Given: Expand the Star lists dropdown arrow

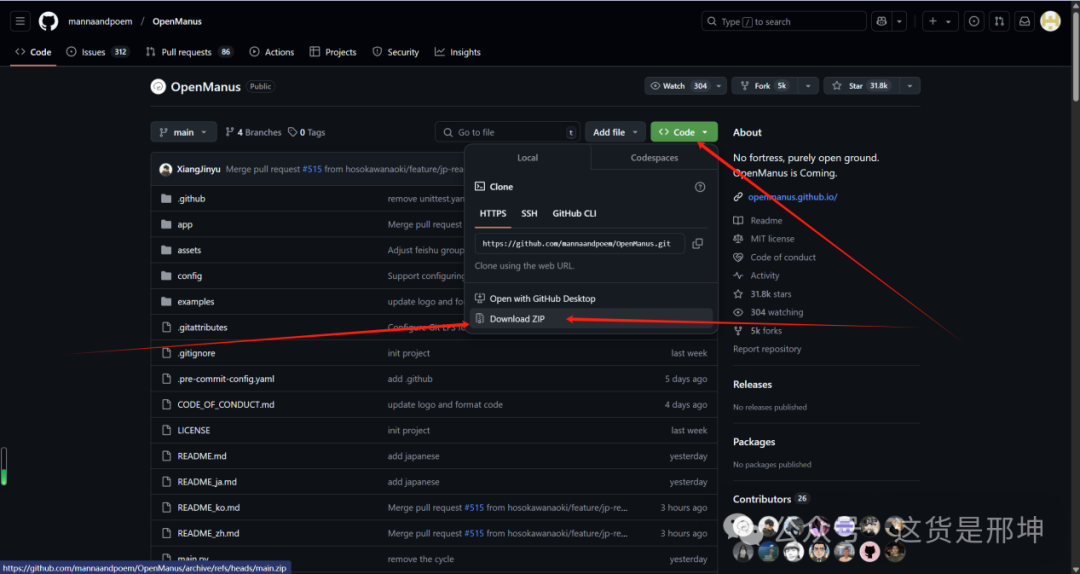Looking at the screenshot, I should (910, 86).
